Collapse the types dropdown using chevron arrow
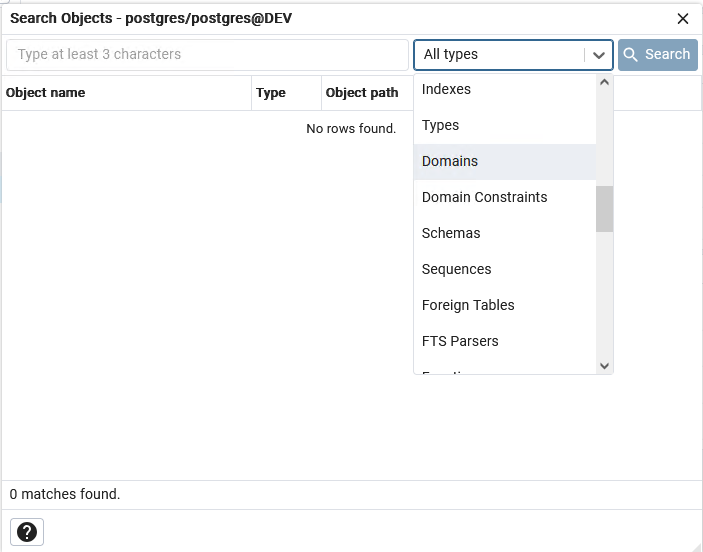This screenshot has width=703, height=552. (599, 55)
